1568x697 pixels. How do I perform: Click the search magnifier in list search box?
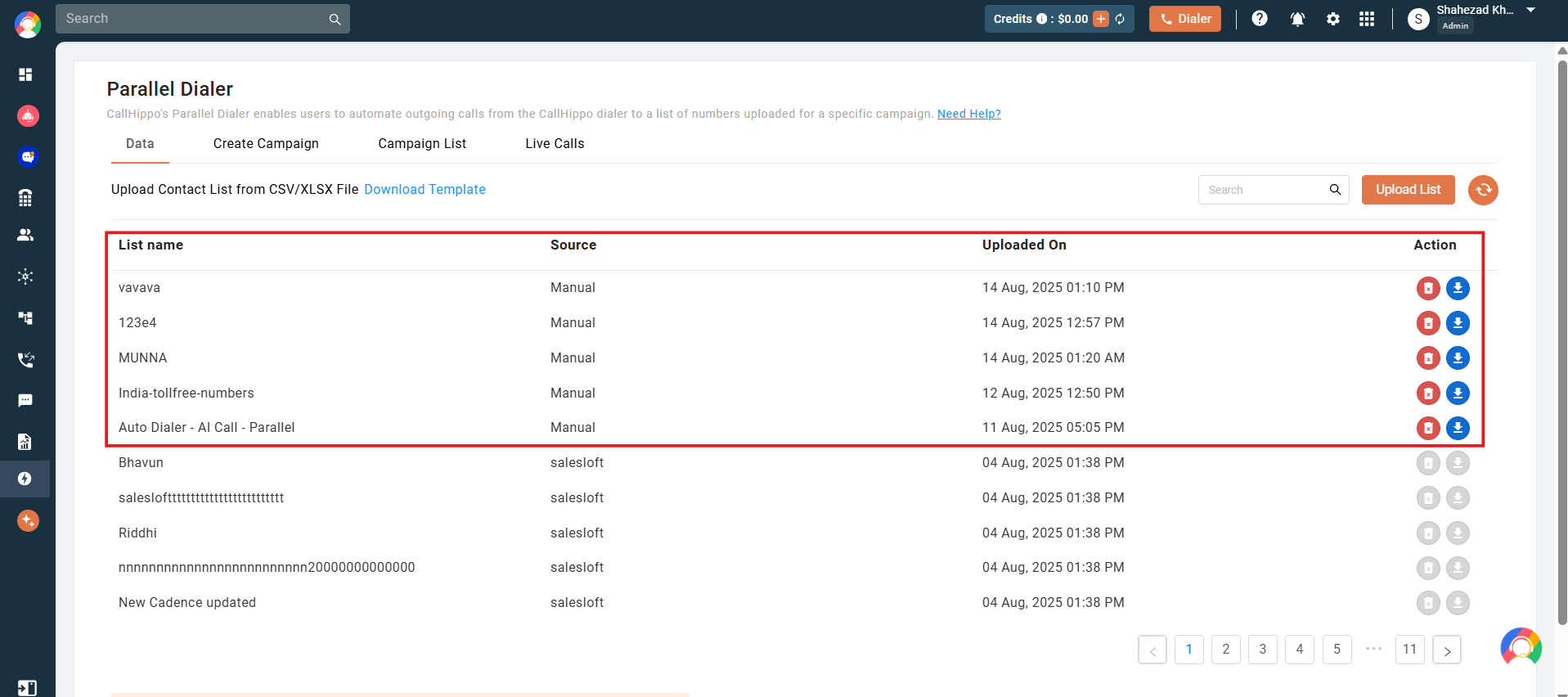click(x=1335, y=190)
